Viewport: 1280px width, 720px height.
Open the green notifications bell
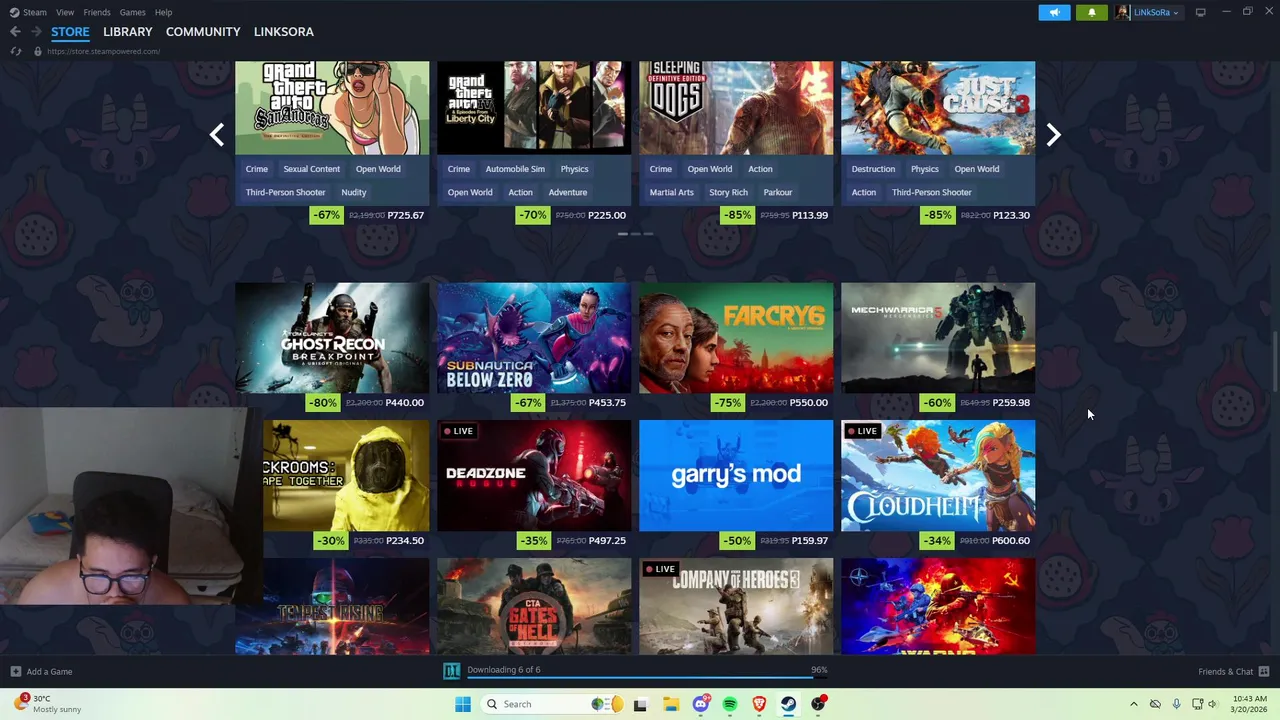click(x=1091, y=12)
